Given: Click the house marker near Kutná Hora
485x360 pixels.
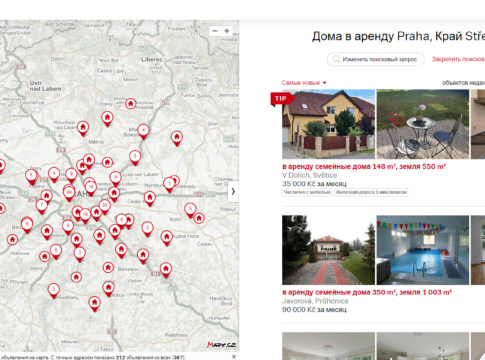Looking at the screenshot, I should click(x=167, y=238).
